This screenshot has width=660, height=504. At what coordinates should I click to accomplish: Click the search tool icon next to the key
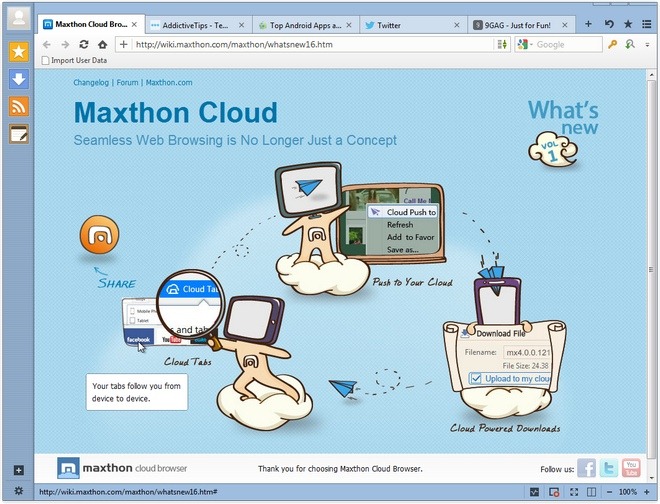pos(630,44)
